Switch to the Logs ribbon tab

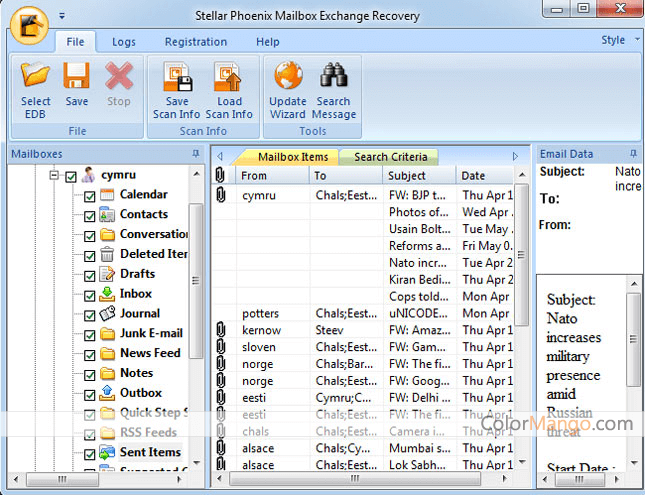(124, 42)
